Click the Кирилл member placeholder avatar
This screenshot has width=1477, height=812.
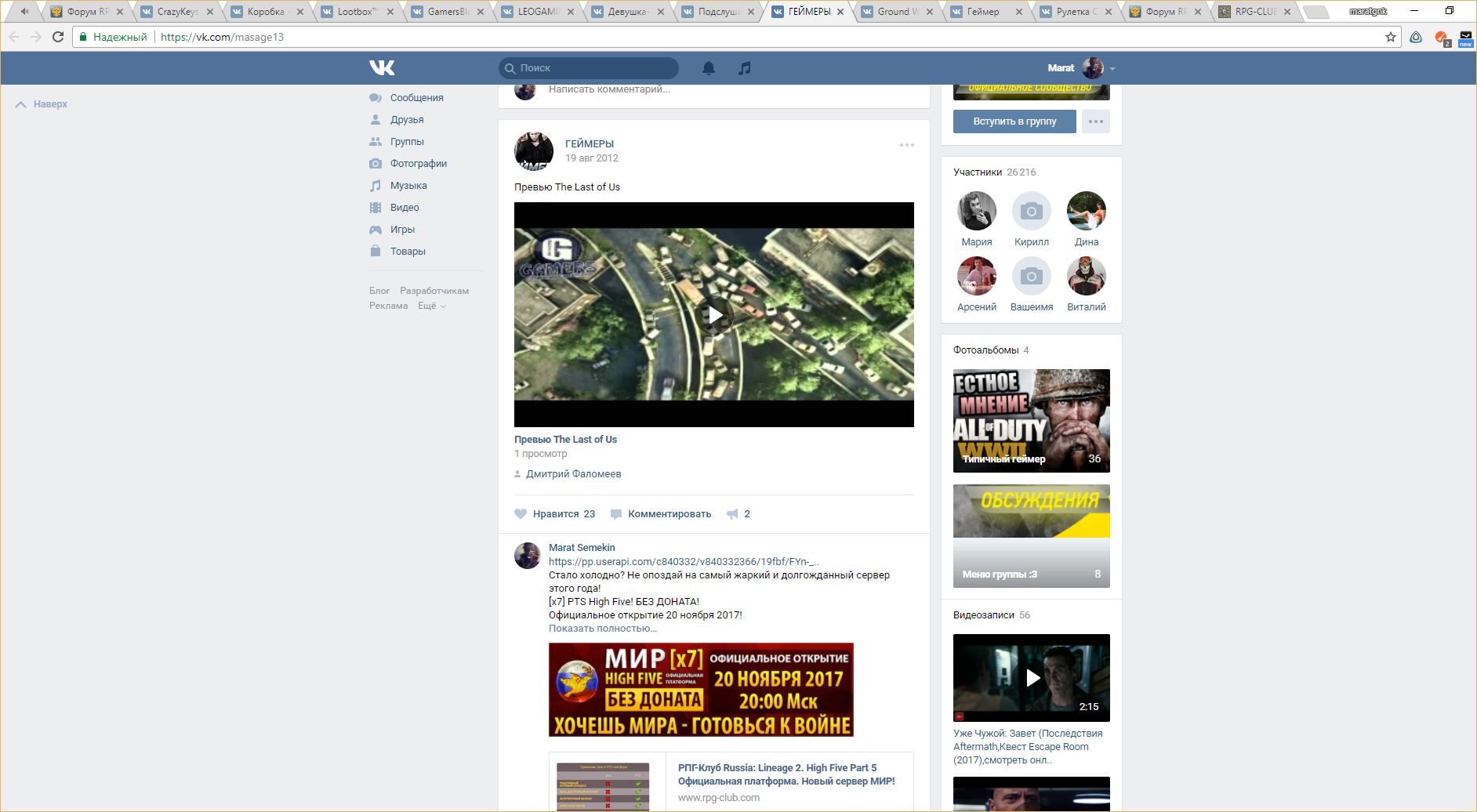coord(1032,211)
